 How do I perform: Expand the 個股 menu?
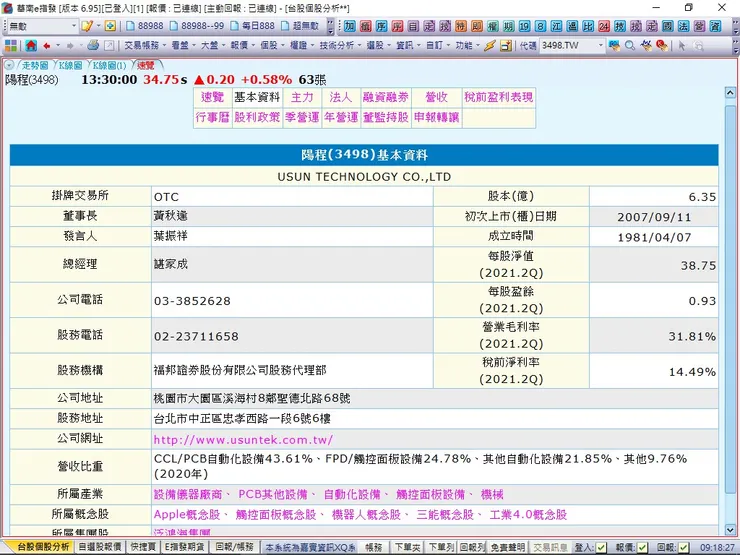272,45
